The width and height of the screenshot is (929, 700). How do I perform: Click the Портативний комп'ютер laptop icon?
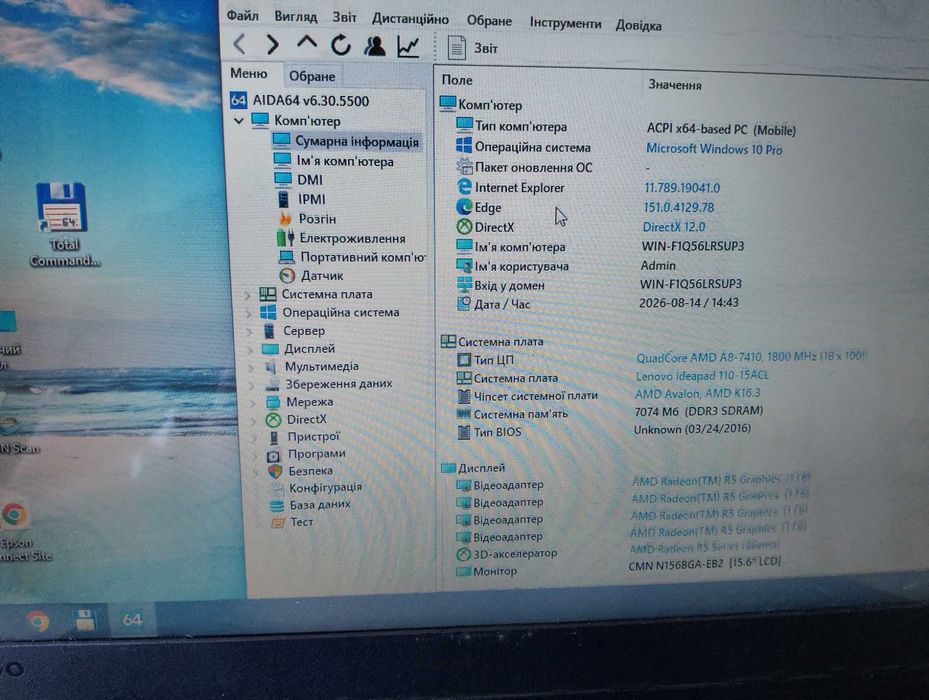pyautogui.click(x=287, y=257)
